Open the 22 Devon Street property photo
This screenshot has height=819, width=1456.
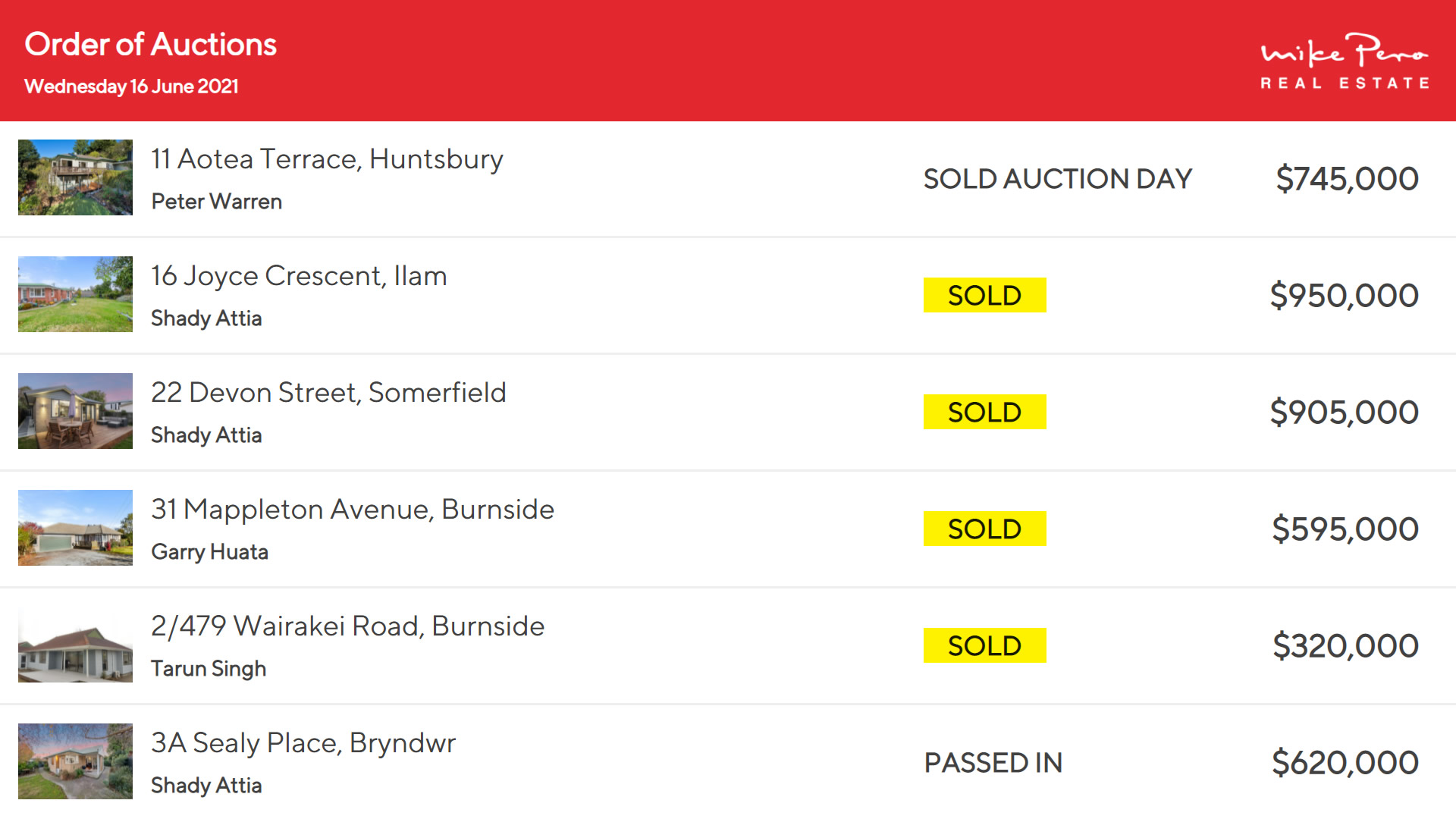(75, 411)
